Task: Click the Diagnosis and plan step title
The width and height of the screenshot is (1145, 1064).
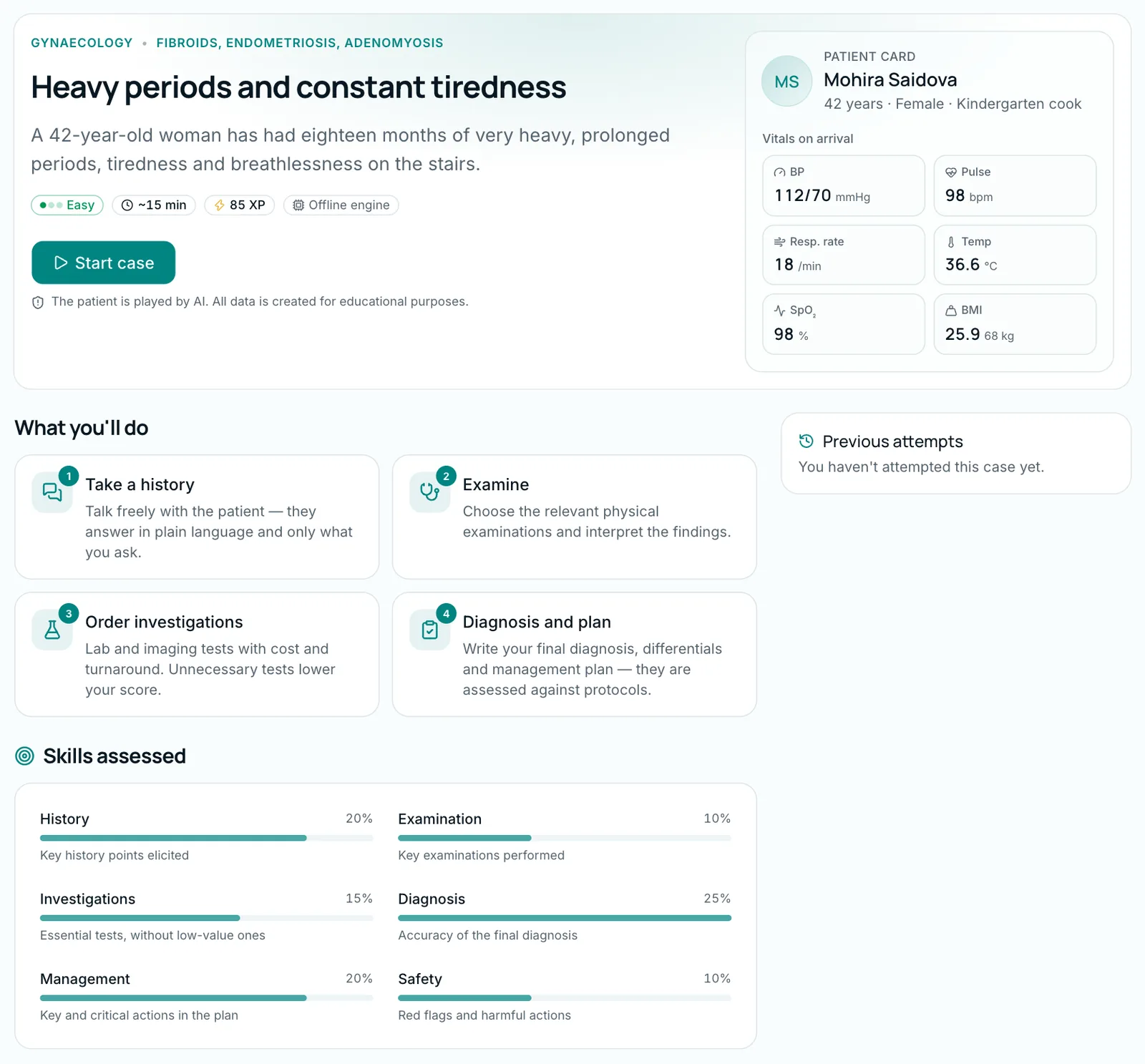Action: point(537,623)
